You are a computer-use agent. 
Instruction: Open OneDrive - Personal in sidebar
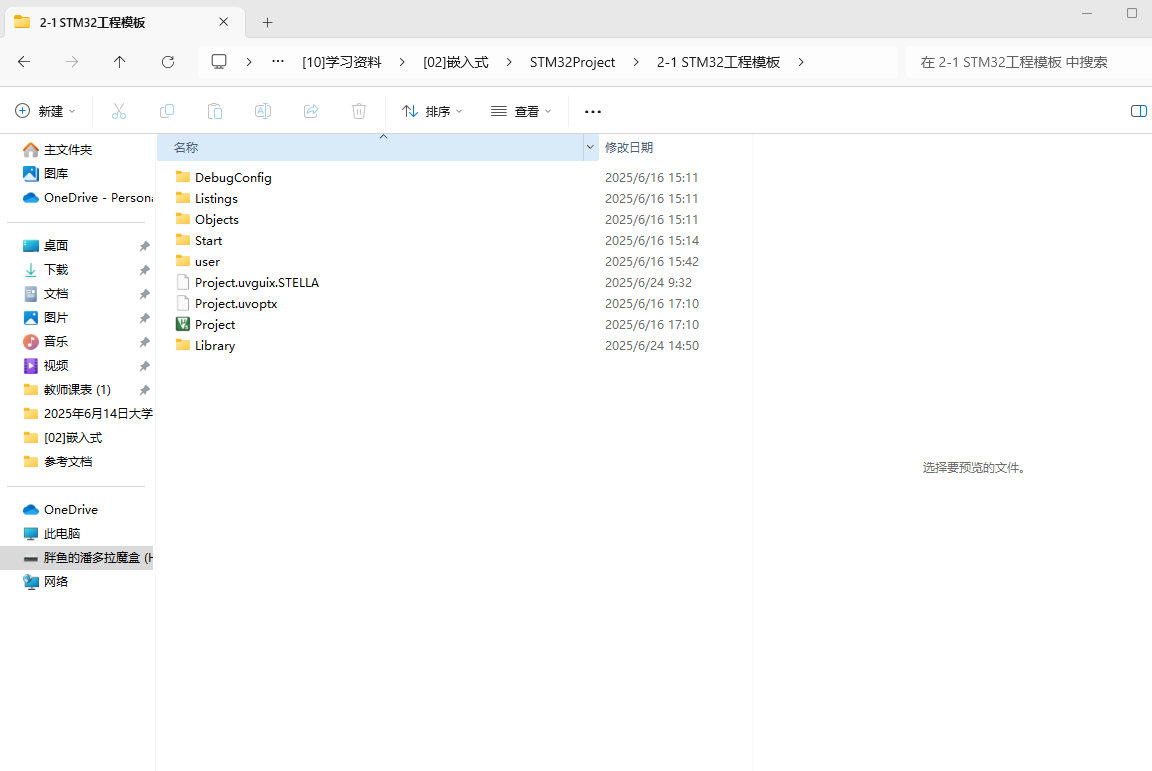pyautogui.click(x=98, y=198)
